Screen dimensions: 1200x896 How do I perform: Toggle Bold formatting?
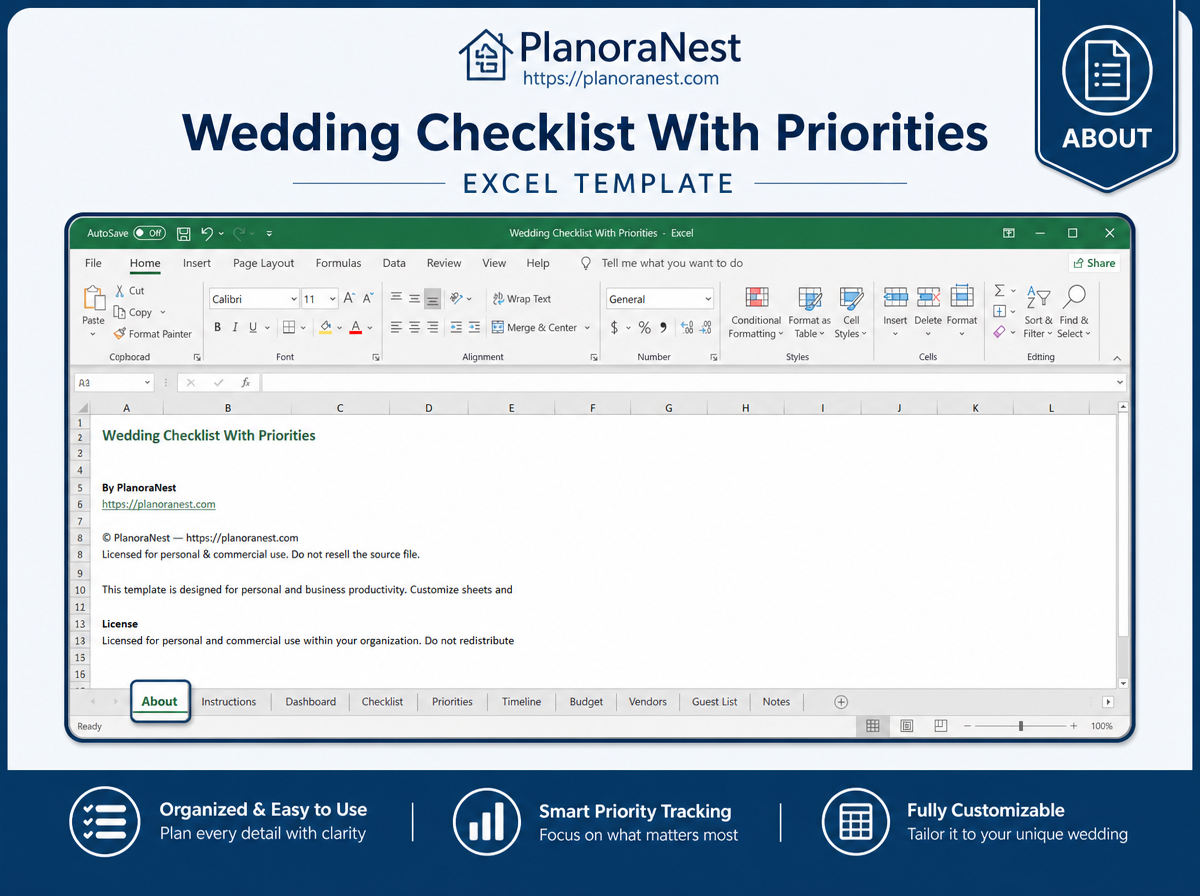(x=217, y=327)
